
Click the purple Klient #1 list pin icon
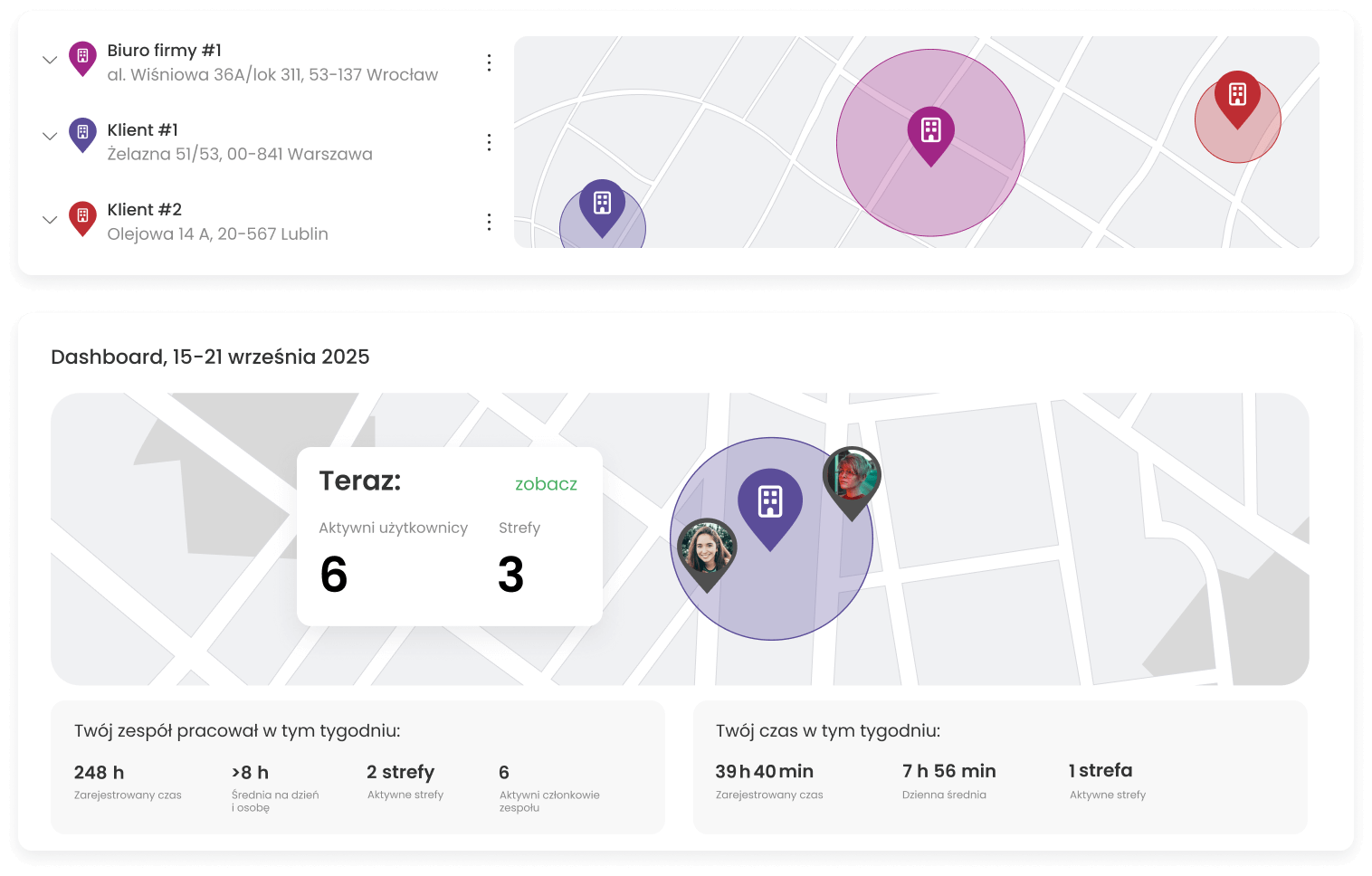[x=82, y=134]
